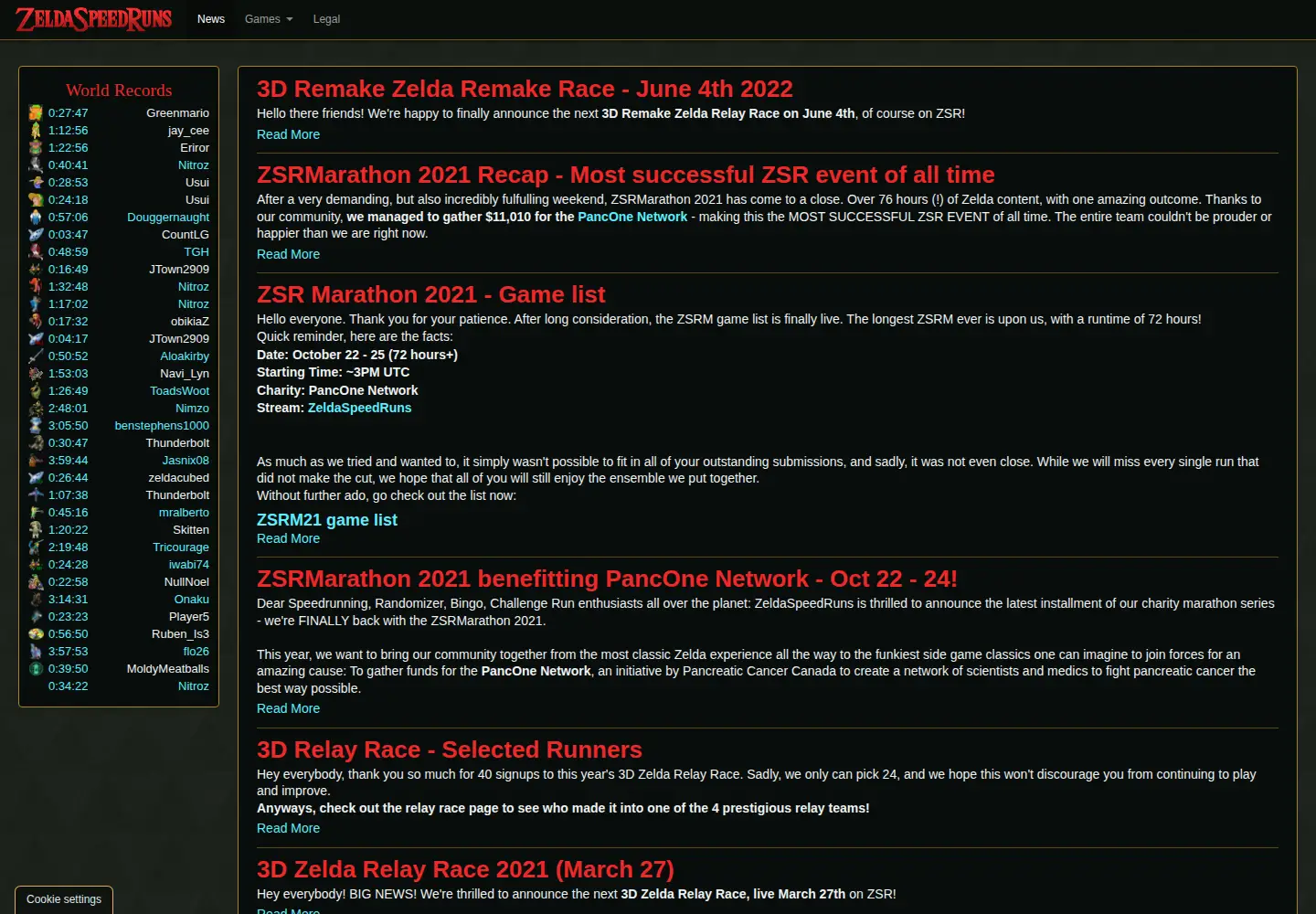Viewport: 1316px width, 914px height.
Task: Click the world record time 0:34:22
Action: click(69, 686)
